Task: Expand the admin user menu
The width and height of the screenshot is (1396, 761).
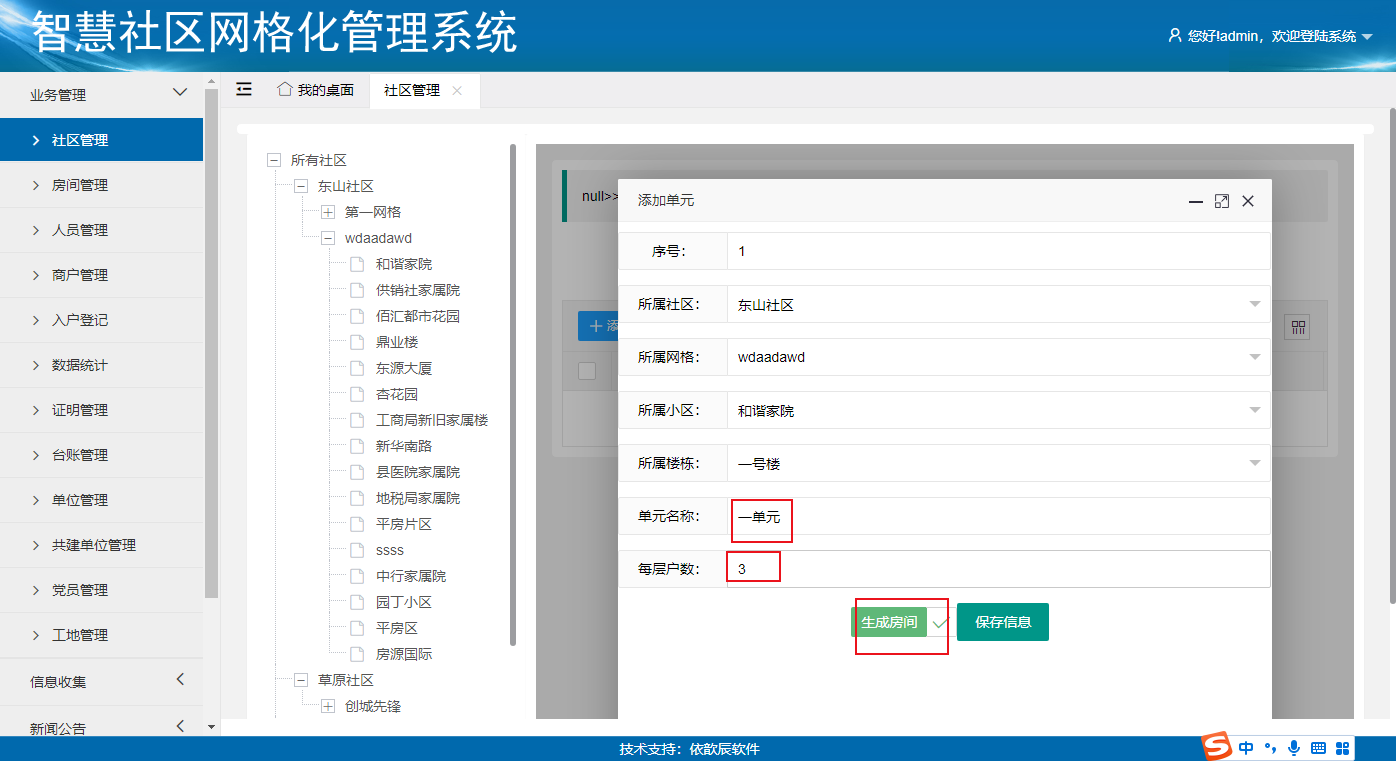Action: (x=1367, y=37)
